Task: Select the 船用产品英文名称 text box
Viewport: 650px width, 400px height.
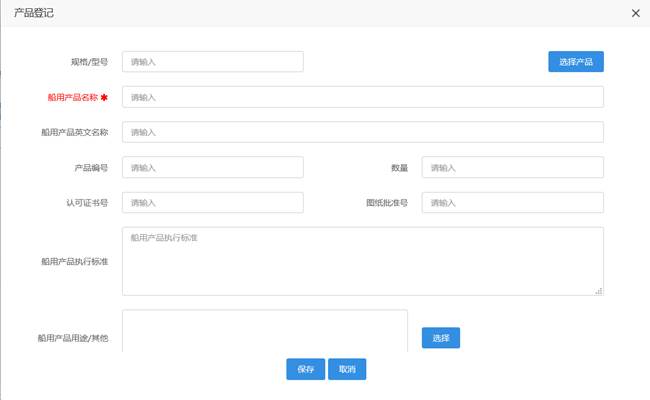Action: (x=362, y=132)
